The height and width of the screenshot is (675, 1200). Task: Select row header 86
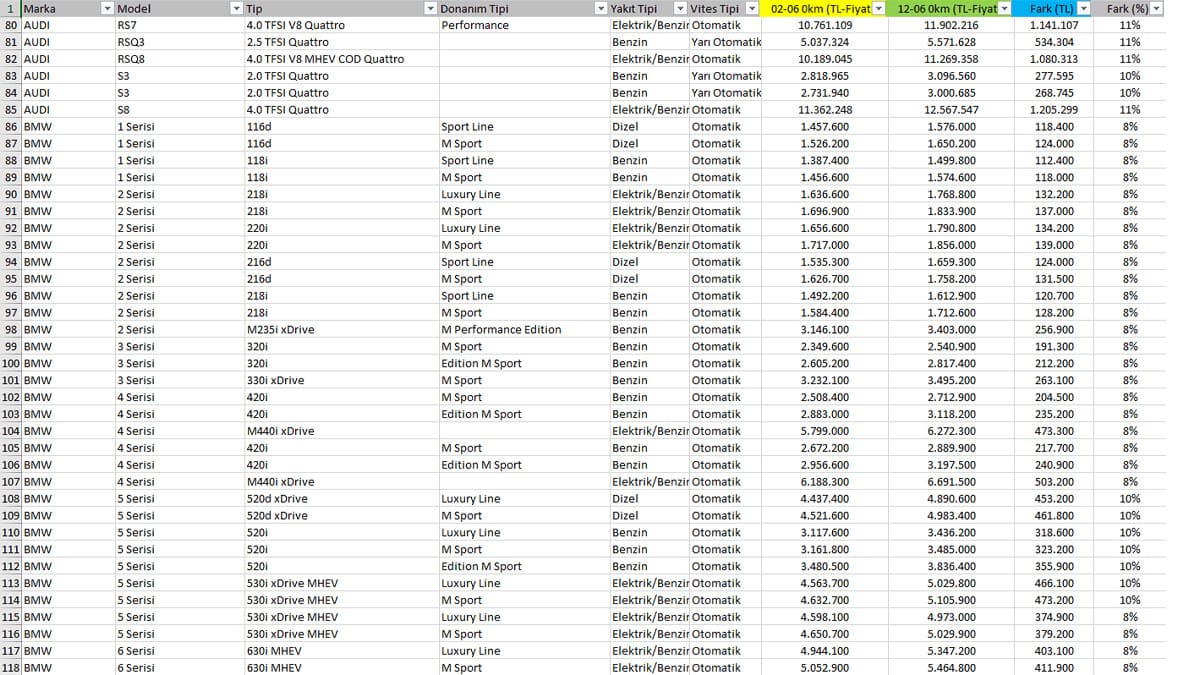(x=10, y=127)
